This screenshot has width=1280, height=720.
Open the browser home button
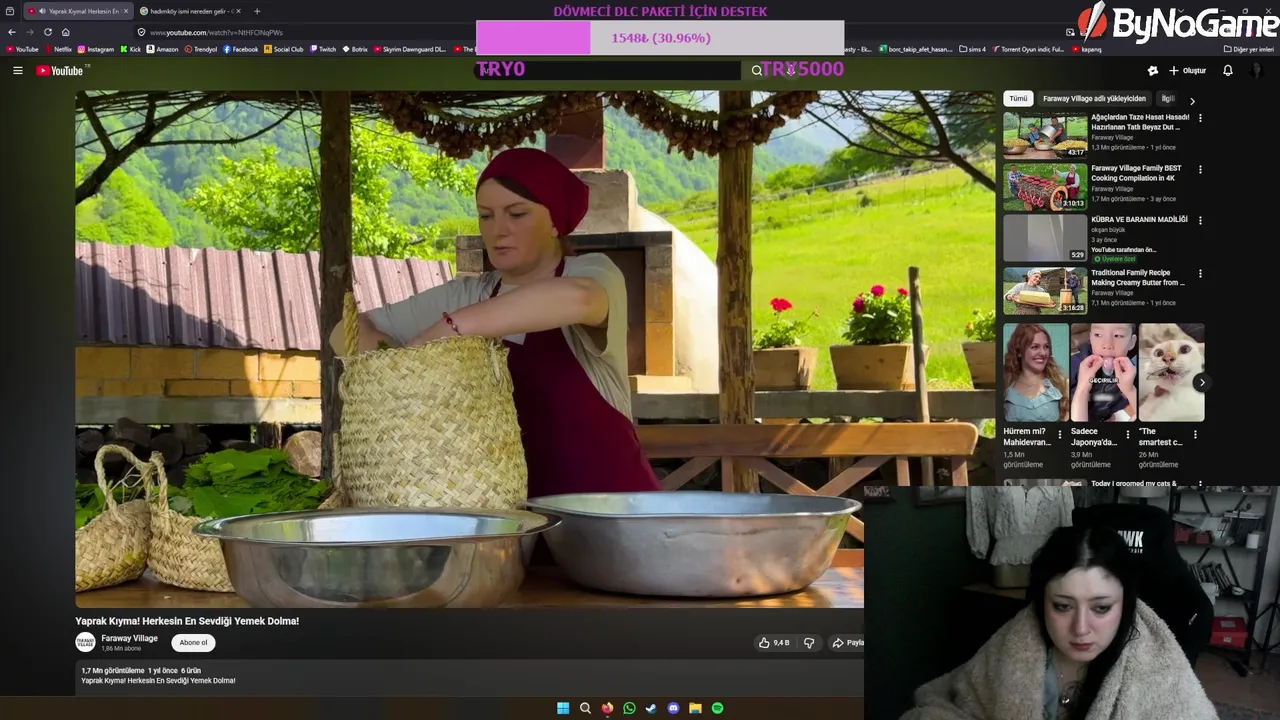pos(66,32)
